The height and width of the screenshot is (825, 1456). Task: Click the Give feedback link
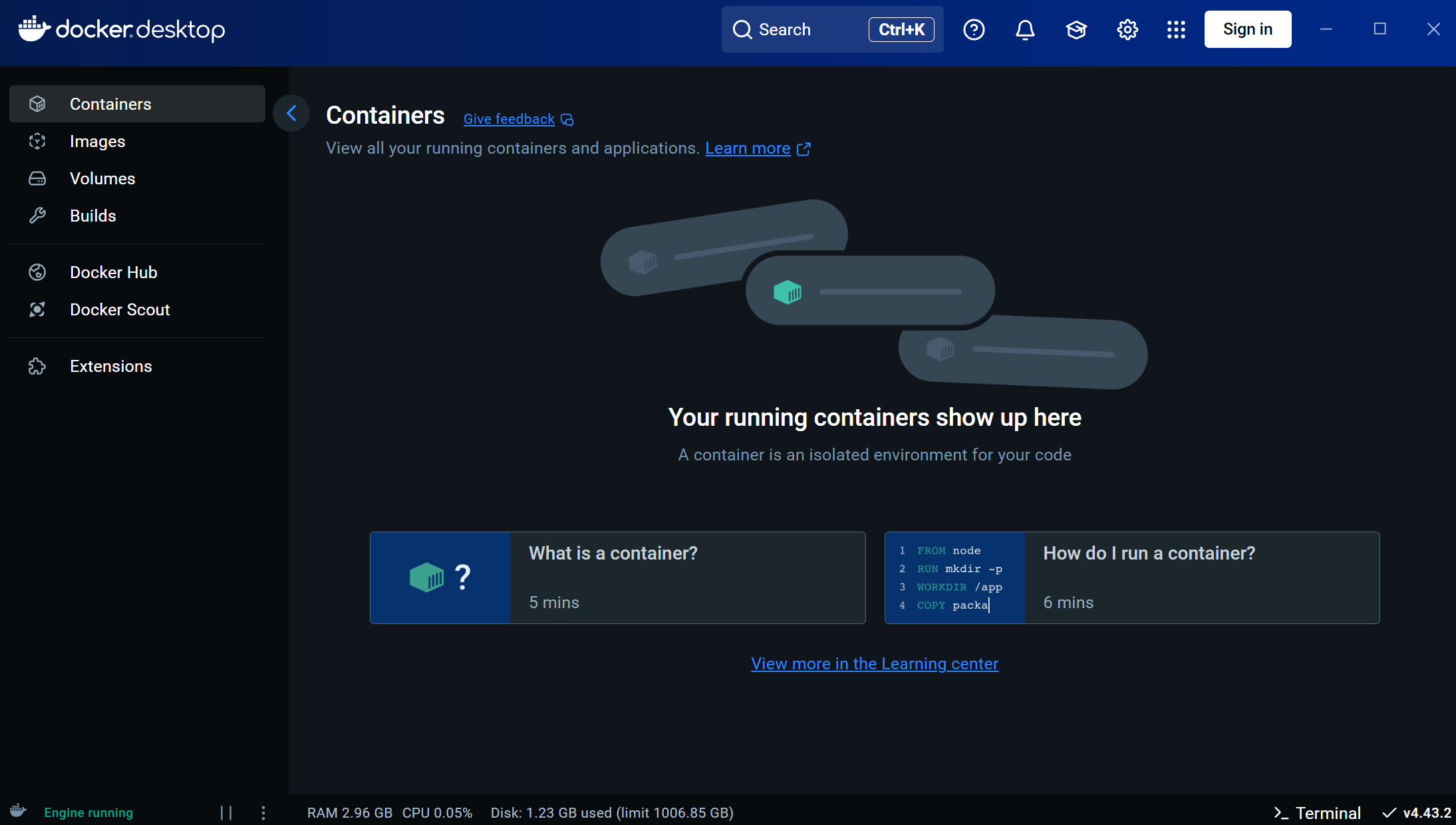509,119
